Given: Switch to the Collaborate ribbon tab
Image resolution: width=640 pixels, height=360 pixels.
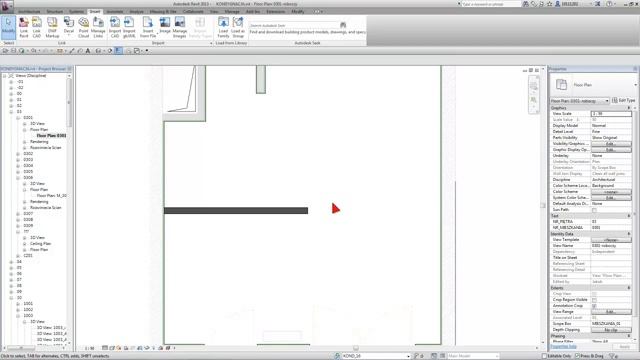Looking at the screenshot, I should (x=193, y=12).
